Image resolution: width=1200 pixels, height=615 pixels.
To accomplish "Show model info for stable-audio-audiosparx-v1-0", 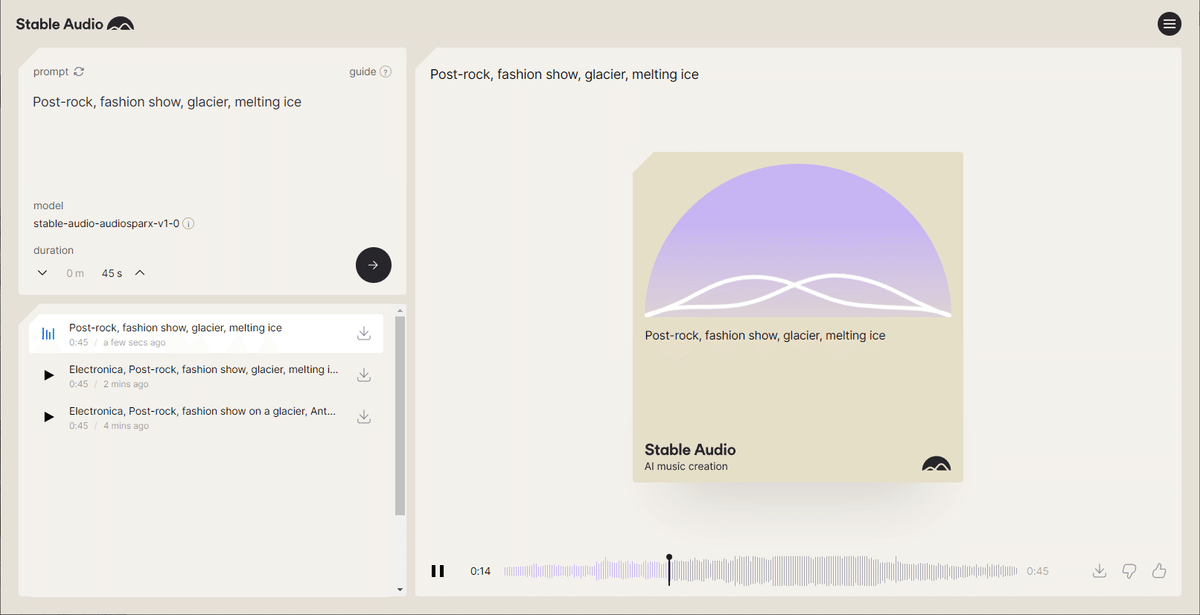I will click(188, 224).
